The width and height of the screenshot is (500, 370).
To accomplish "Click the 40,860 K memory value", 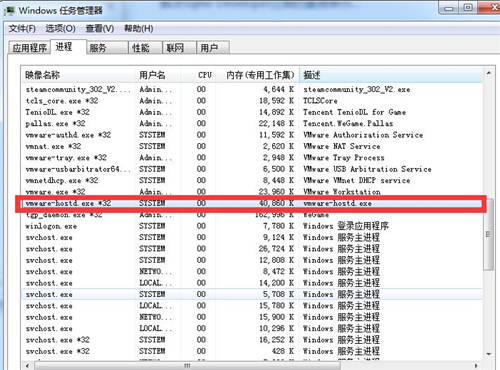I will (276, 203).
